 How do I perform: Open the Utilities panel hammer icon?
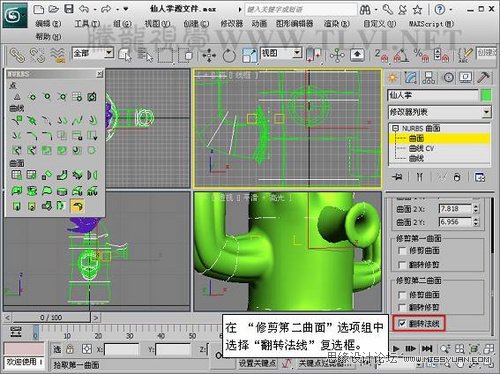click(483, 78)
